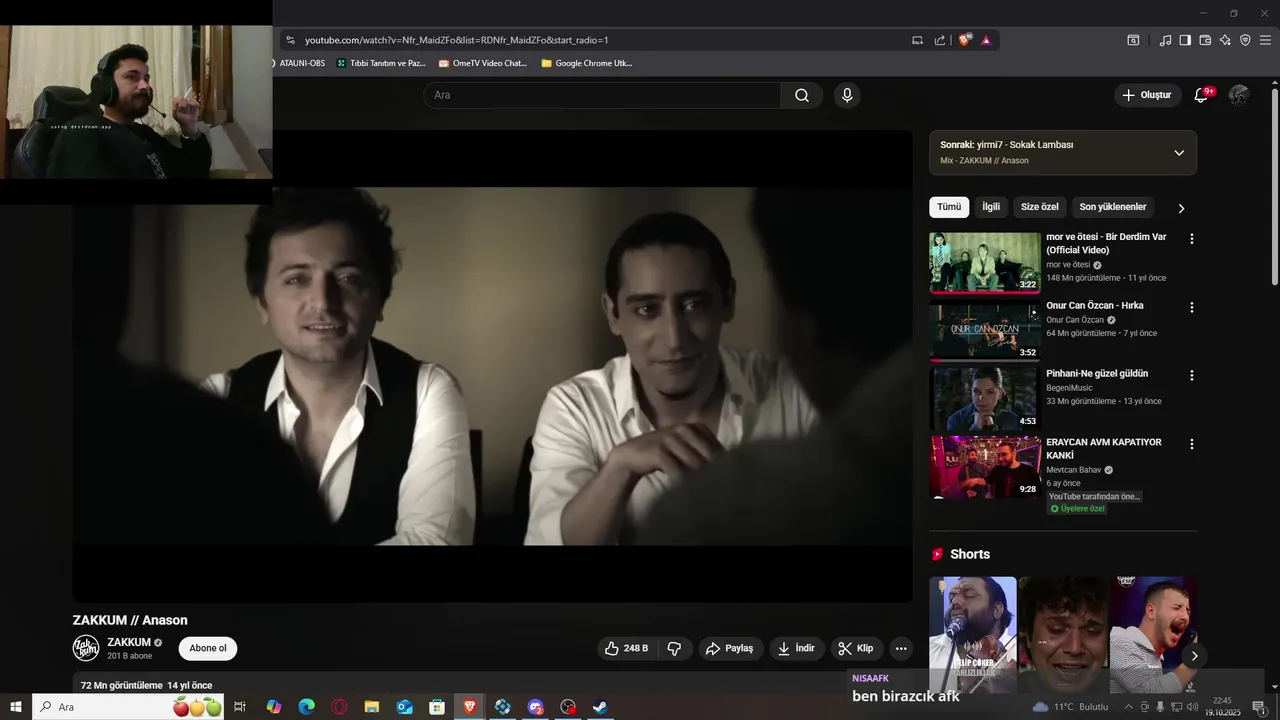This screenshot has height=720, width=1280.
Task: Open the Google Chrome Utk... bookmarks folder
Action: [x=587, y=63]
